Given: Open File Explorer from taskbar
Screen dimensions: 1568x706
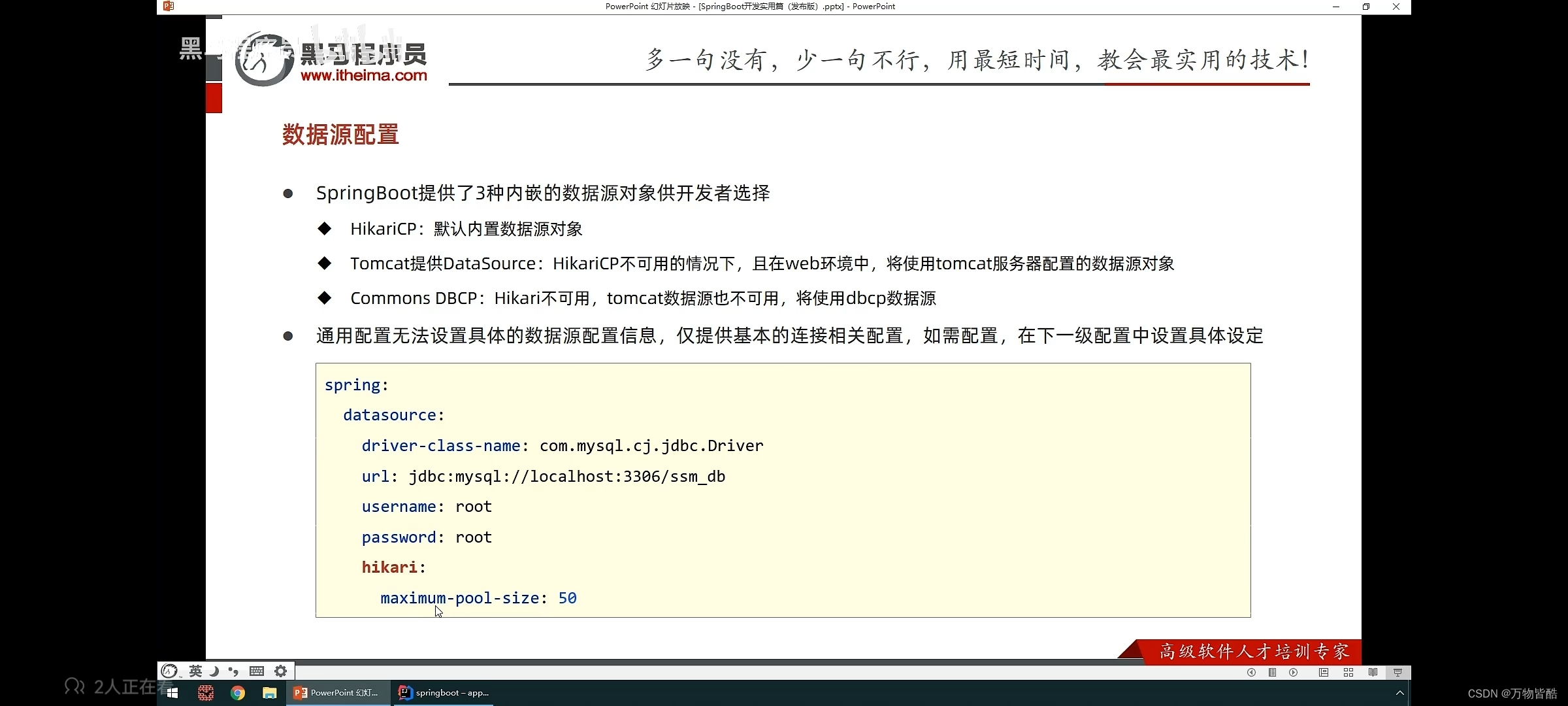Looking at the screenshot, I should click(x=270, y=693).
